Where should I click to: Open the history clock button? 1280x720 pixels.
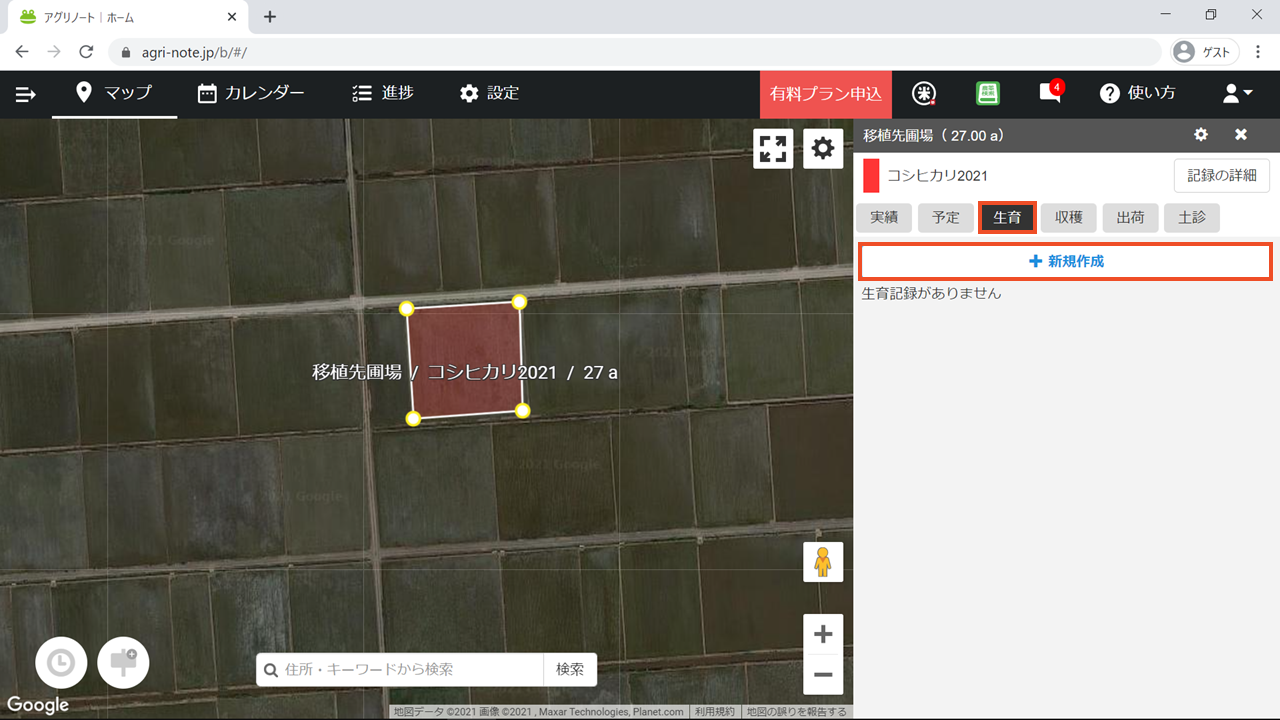[61, 663]
